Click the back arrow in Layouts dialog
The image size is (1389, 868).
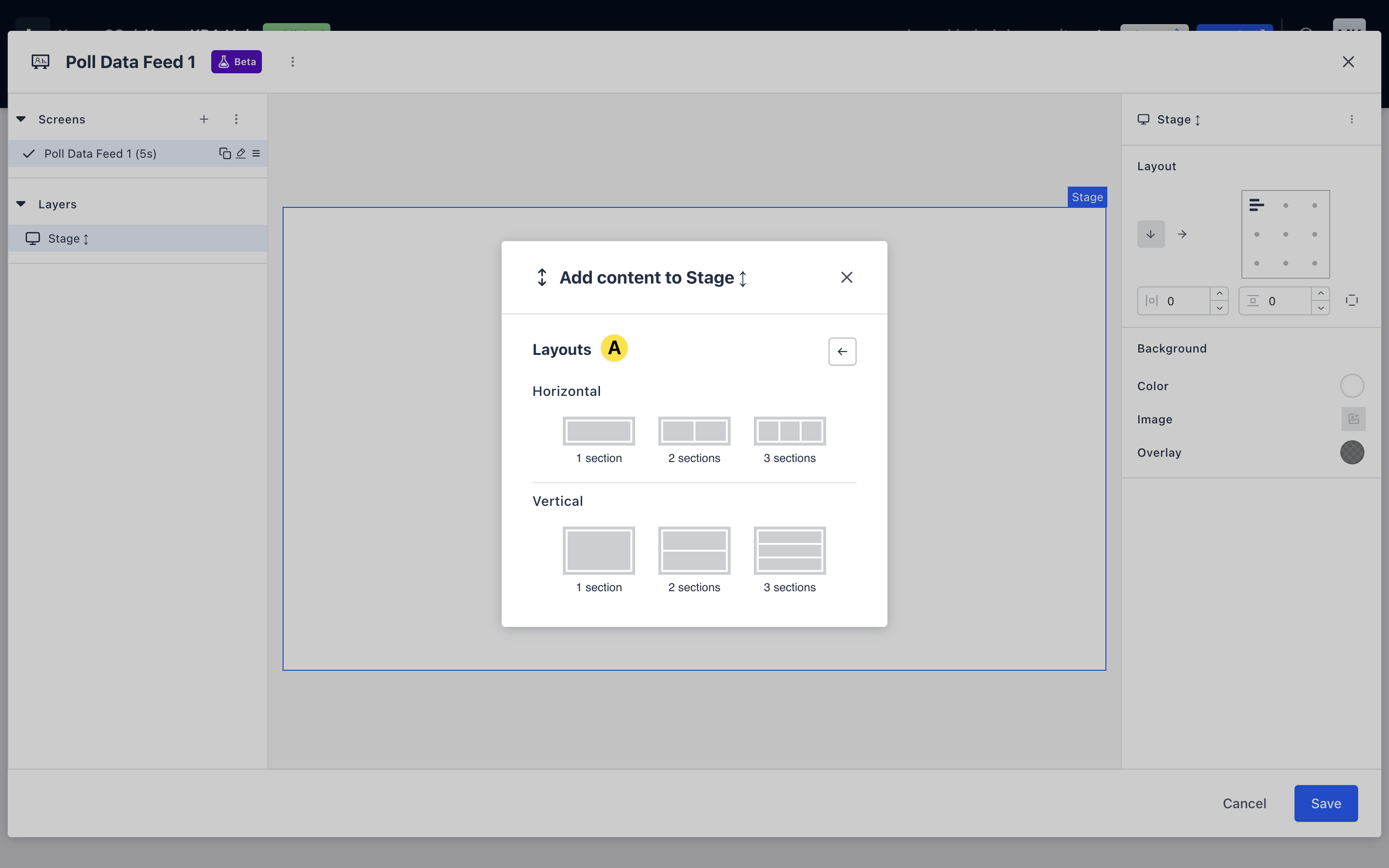842,352
